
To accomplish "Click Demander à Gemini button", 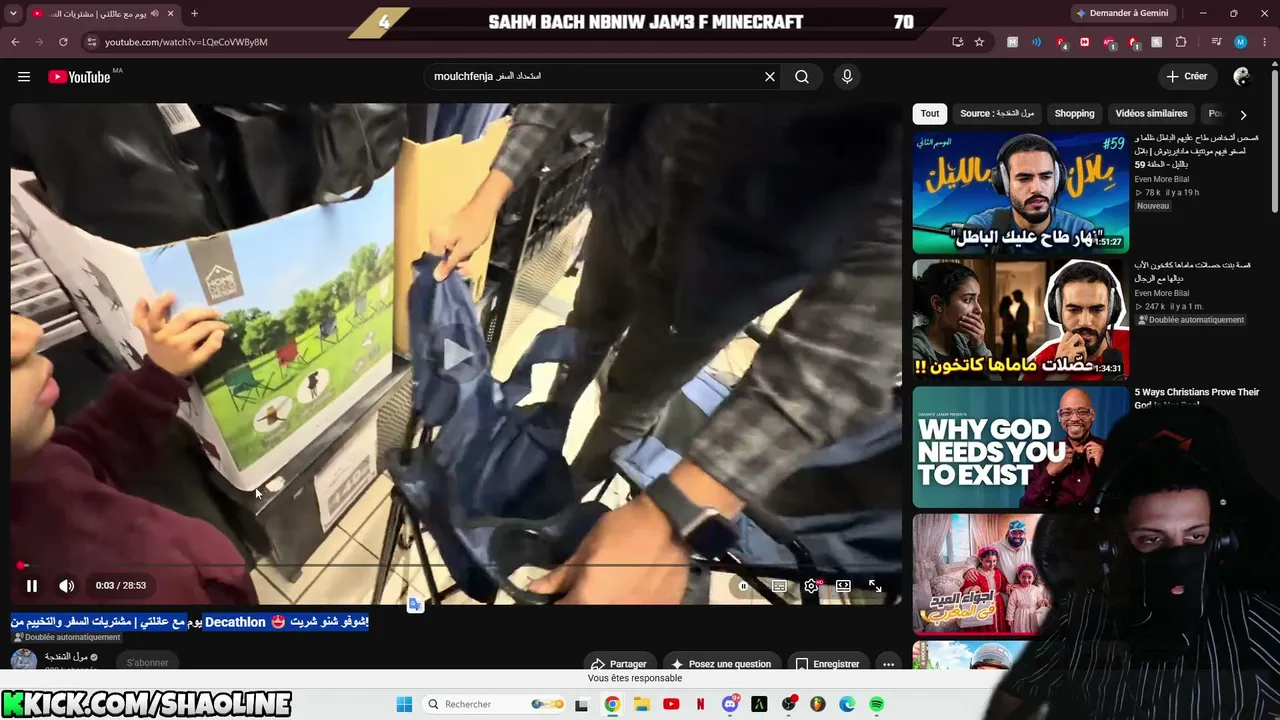I will 1122,13.
